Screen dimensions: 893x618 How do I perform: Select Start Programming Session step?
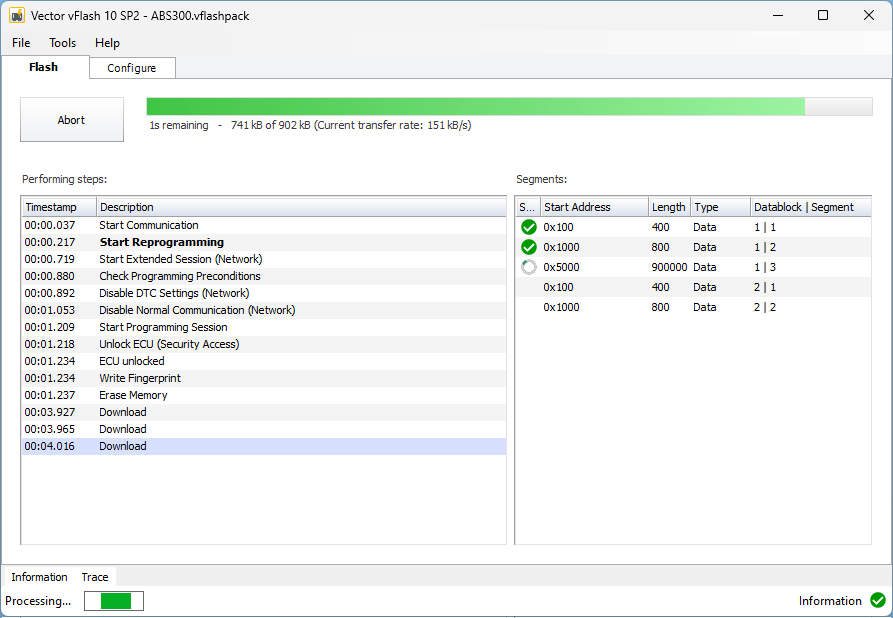pos(264,328)
